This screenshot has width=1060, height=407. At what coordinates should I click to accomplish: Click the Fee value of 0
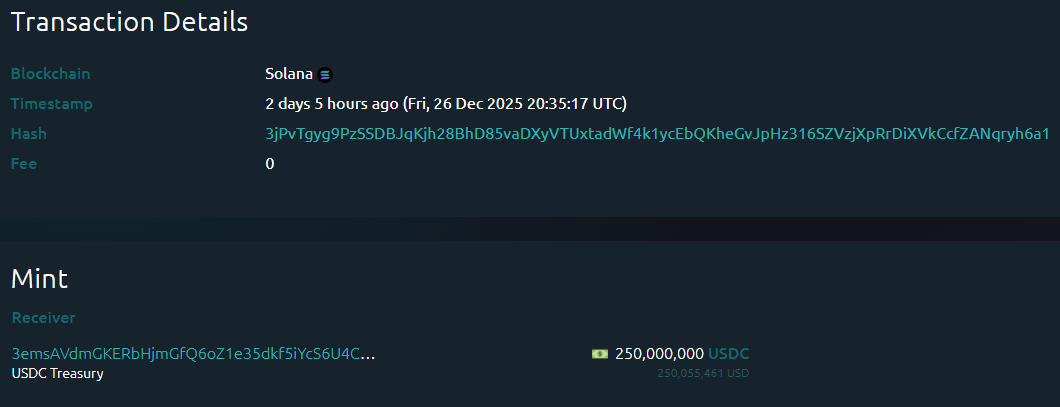(270, 164)
